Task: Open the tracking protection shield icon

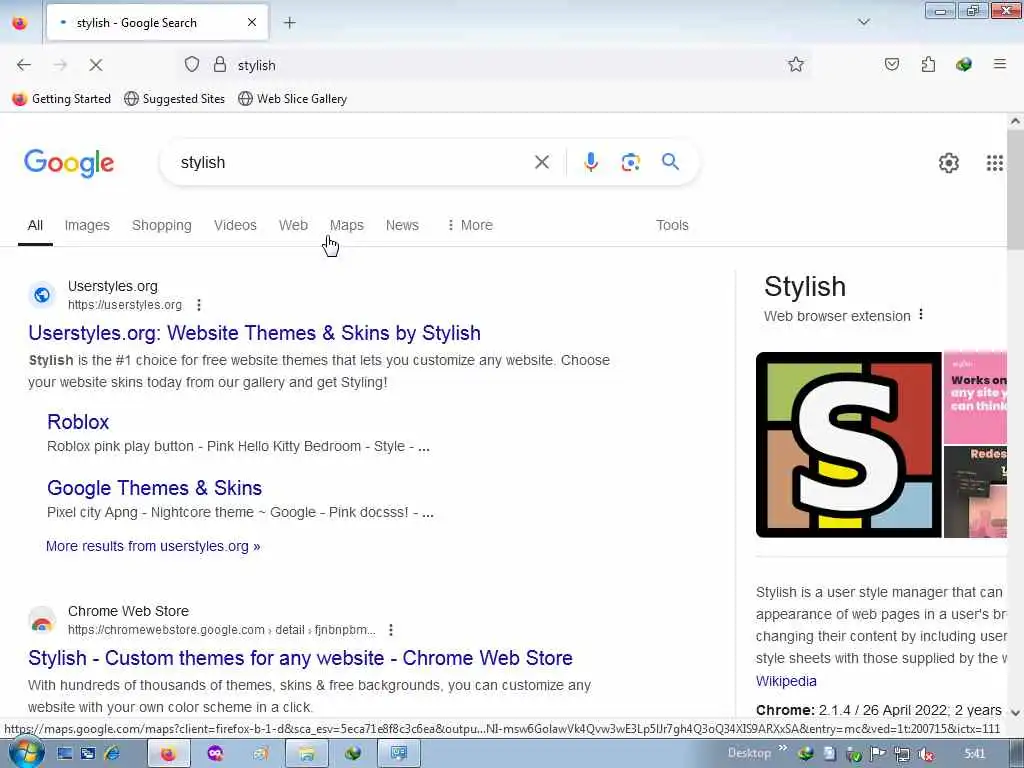Action: coord(191,65)
